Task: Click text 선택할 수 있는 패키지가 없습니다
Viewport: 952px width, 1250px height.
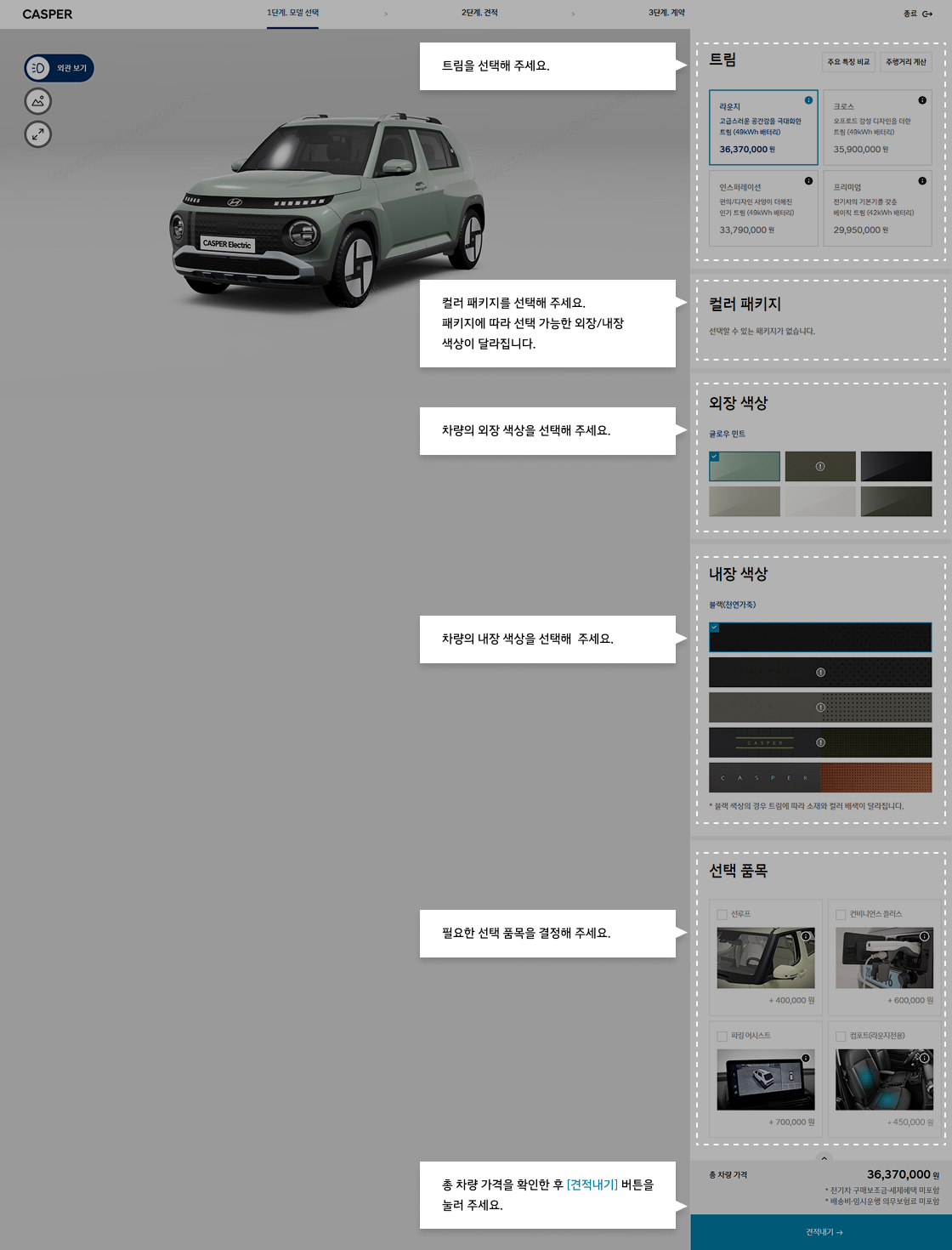Action: click(762, 332)
